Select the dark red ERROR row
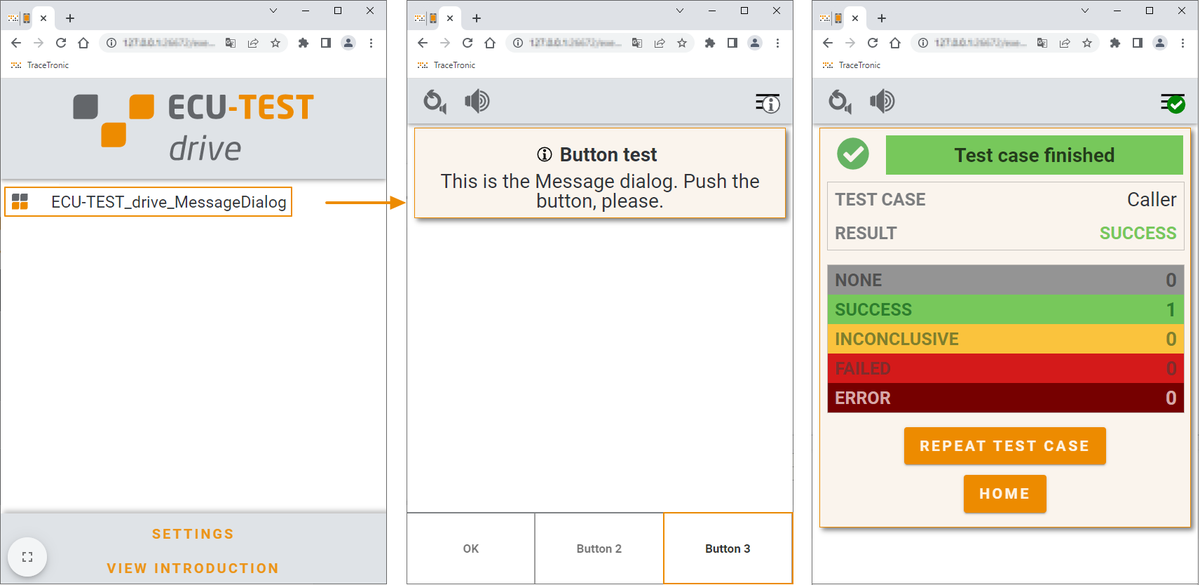This screenshot has height=585, width=1200. pyautogui.click(x=1006, y=398)
